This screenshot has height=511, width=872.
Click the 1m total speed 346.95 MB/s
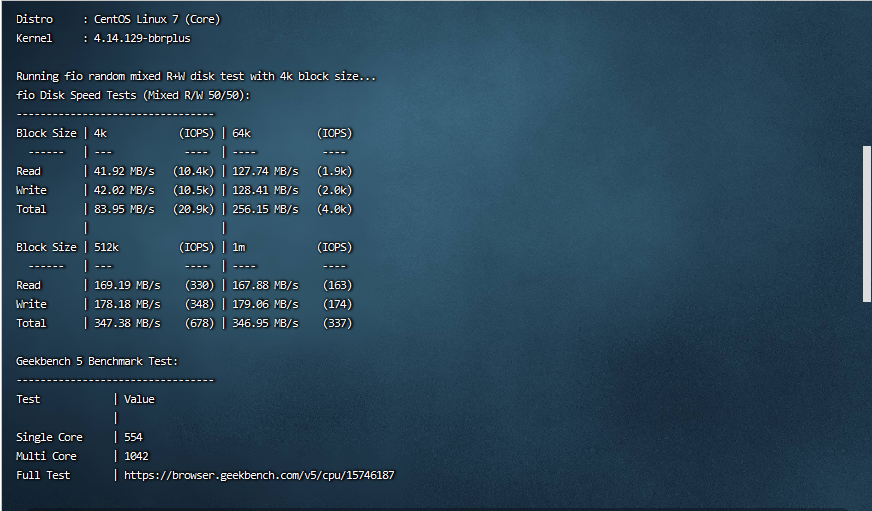(265, 323)
